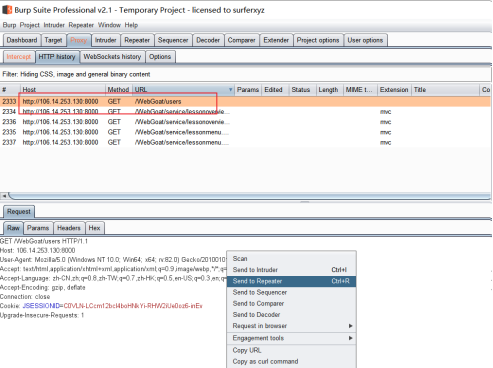Viewport: 493px width, 368px height.
Task: Expand the Engagement tools submenu
Action: (x=291, y=338)
